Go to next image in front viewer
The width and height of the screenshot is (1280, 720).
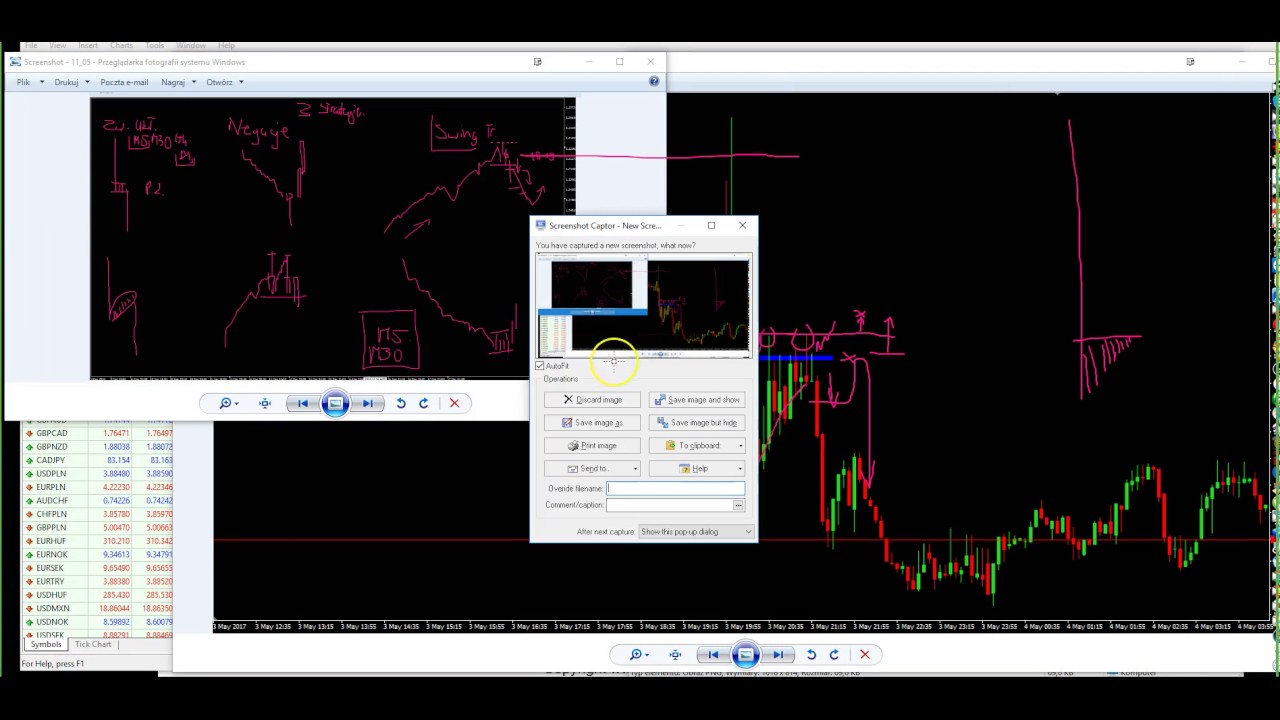click(368, 403)
